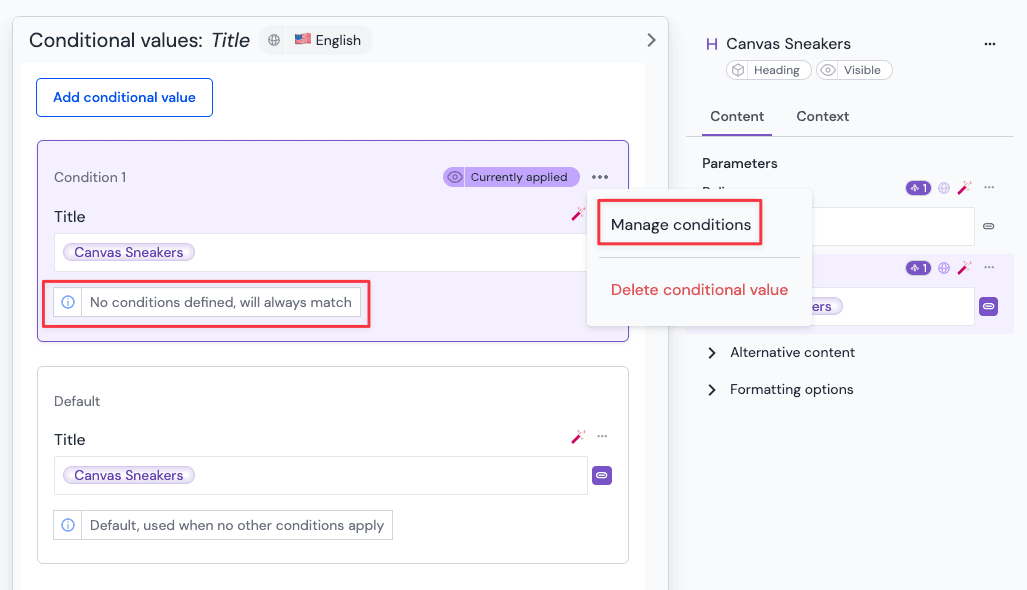
Task: Toggle the Visible eye badge
Action: click(x=853, y=70)
